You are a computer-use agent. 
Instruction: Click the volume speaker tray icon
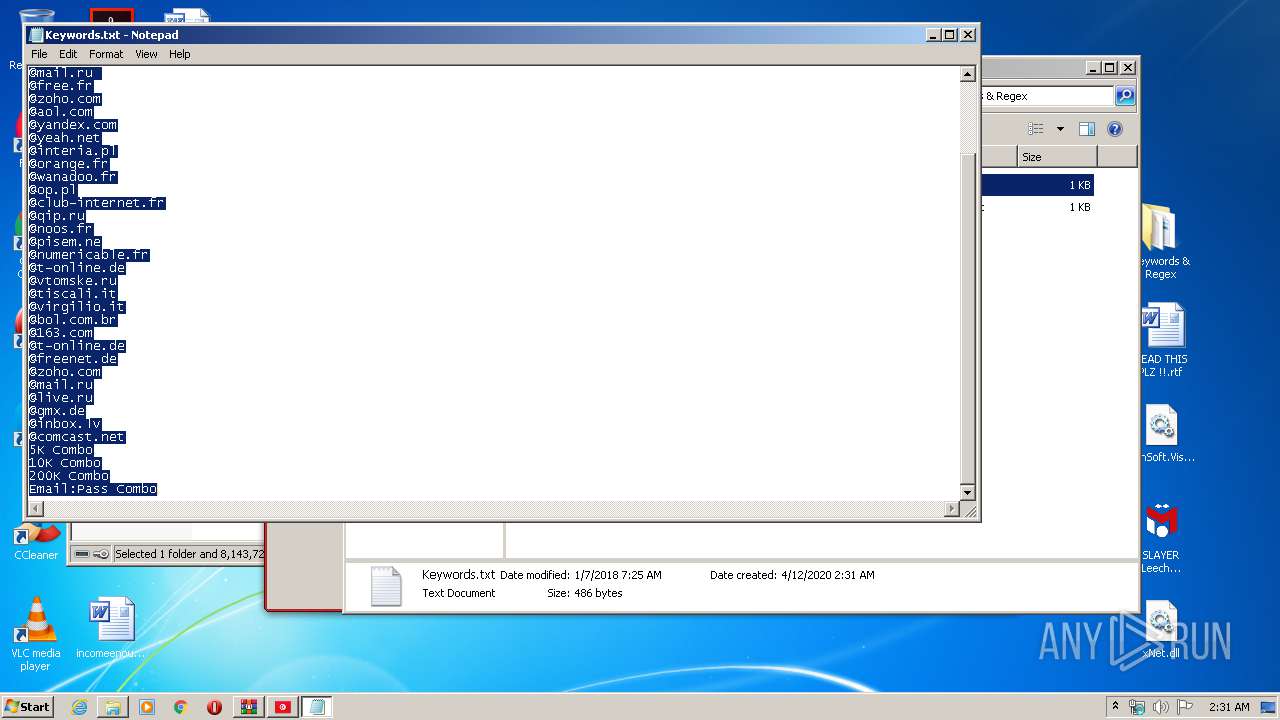pos(1162,707)
